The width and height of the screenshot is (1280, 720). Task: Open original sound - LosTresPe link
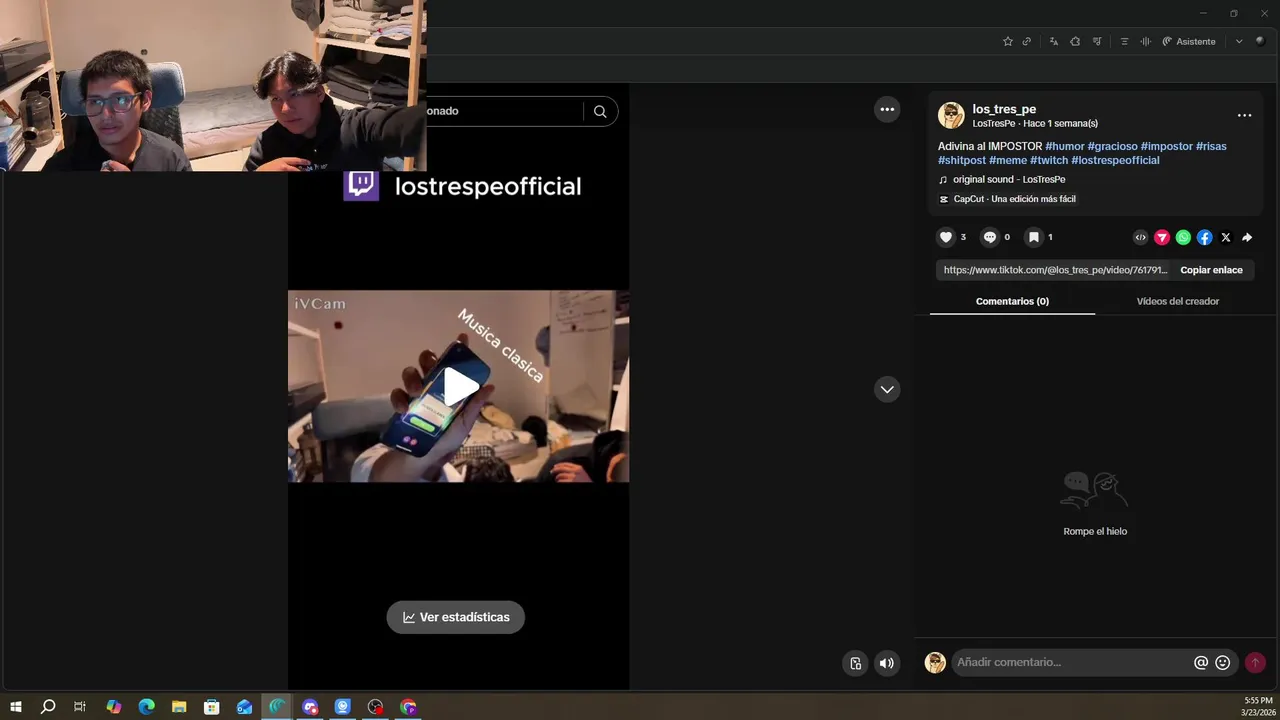(1008, 180)
